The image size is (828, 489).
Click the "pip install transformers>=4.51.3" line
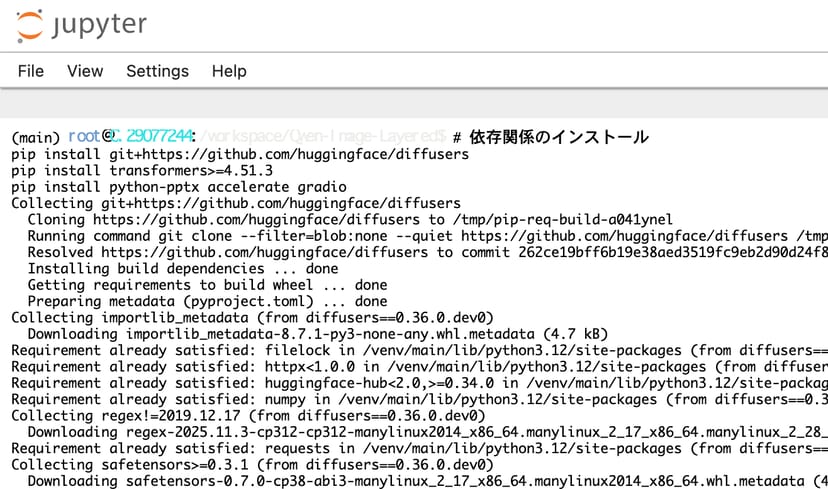(142, 171)
